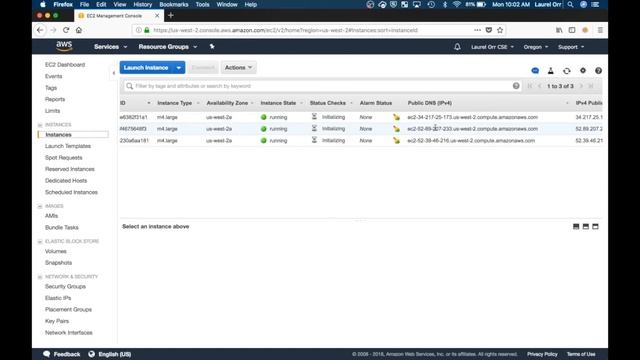The width and height of the screenshot is (640, 360).
Task: Collapse the ELASTIC BLOCK STORE section
Action: (x=40, y=242)
